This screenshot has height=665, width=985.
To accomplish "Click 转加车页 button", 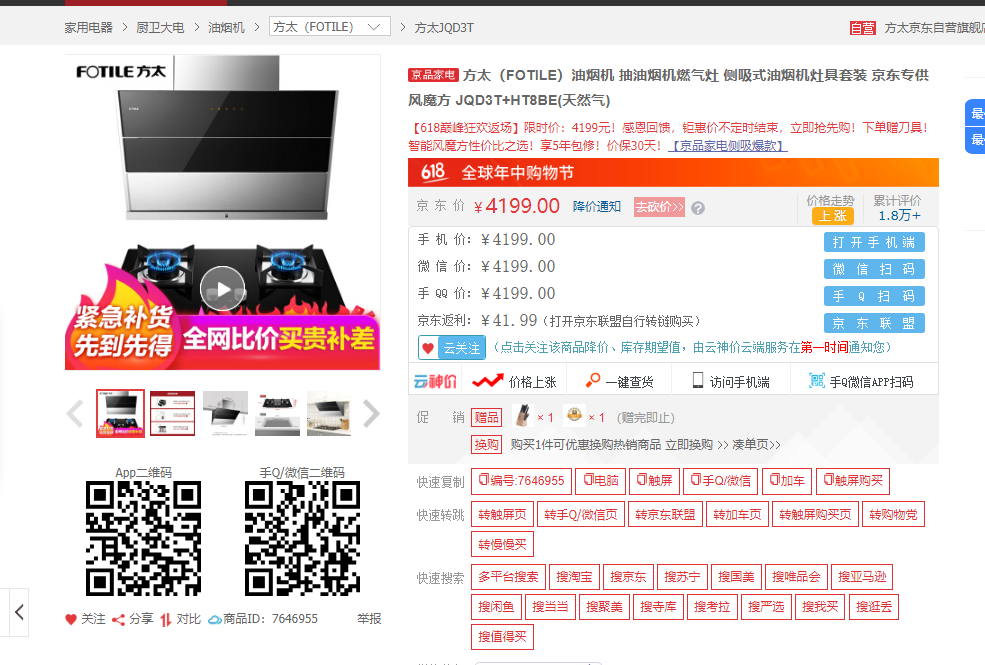I will 737,514.
